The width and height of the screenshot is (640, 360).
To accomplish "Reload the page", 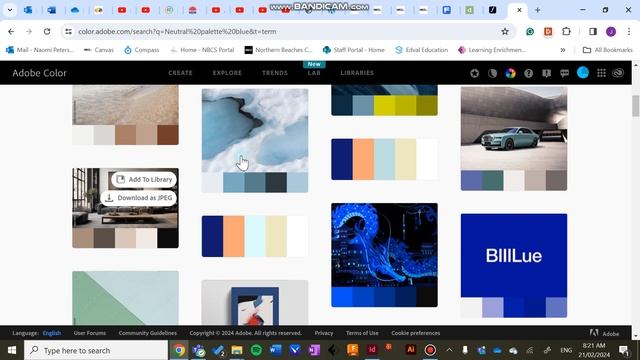I will 47,31.
